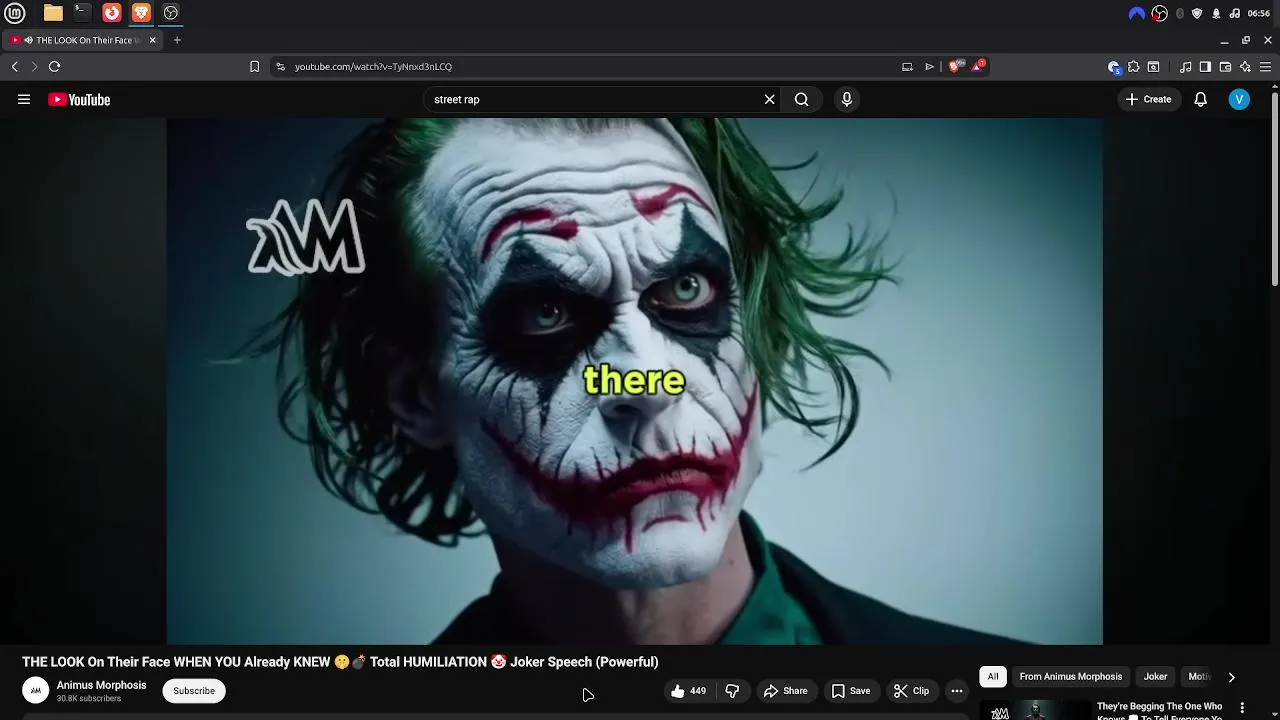Open the V account avatar menu
The image size is (1280, 720).
tap(1239, 100)
